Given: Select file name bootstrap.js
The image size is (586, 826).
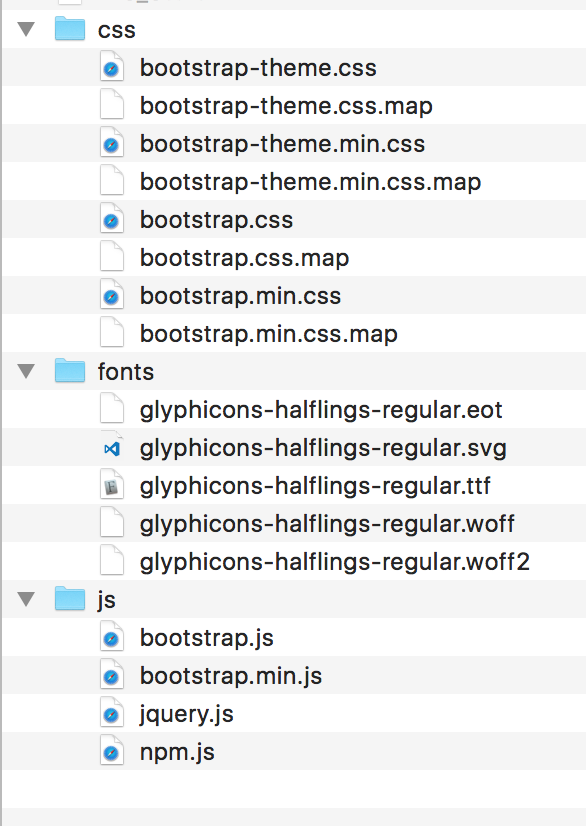Looking at the screenshot, I should pos(207,638).
